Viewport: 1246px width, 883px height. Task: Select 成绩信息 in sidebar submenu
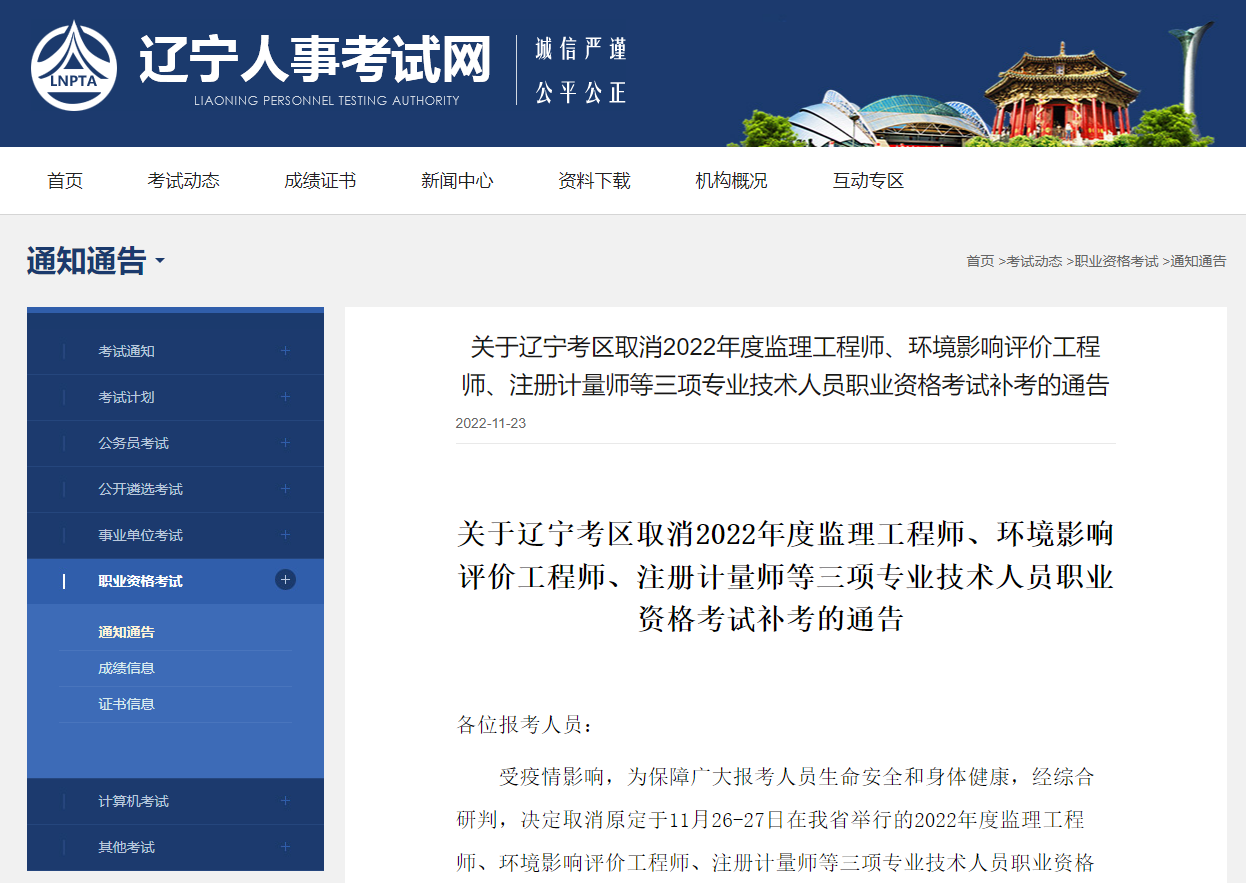click(x=126, y=668)
